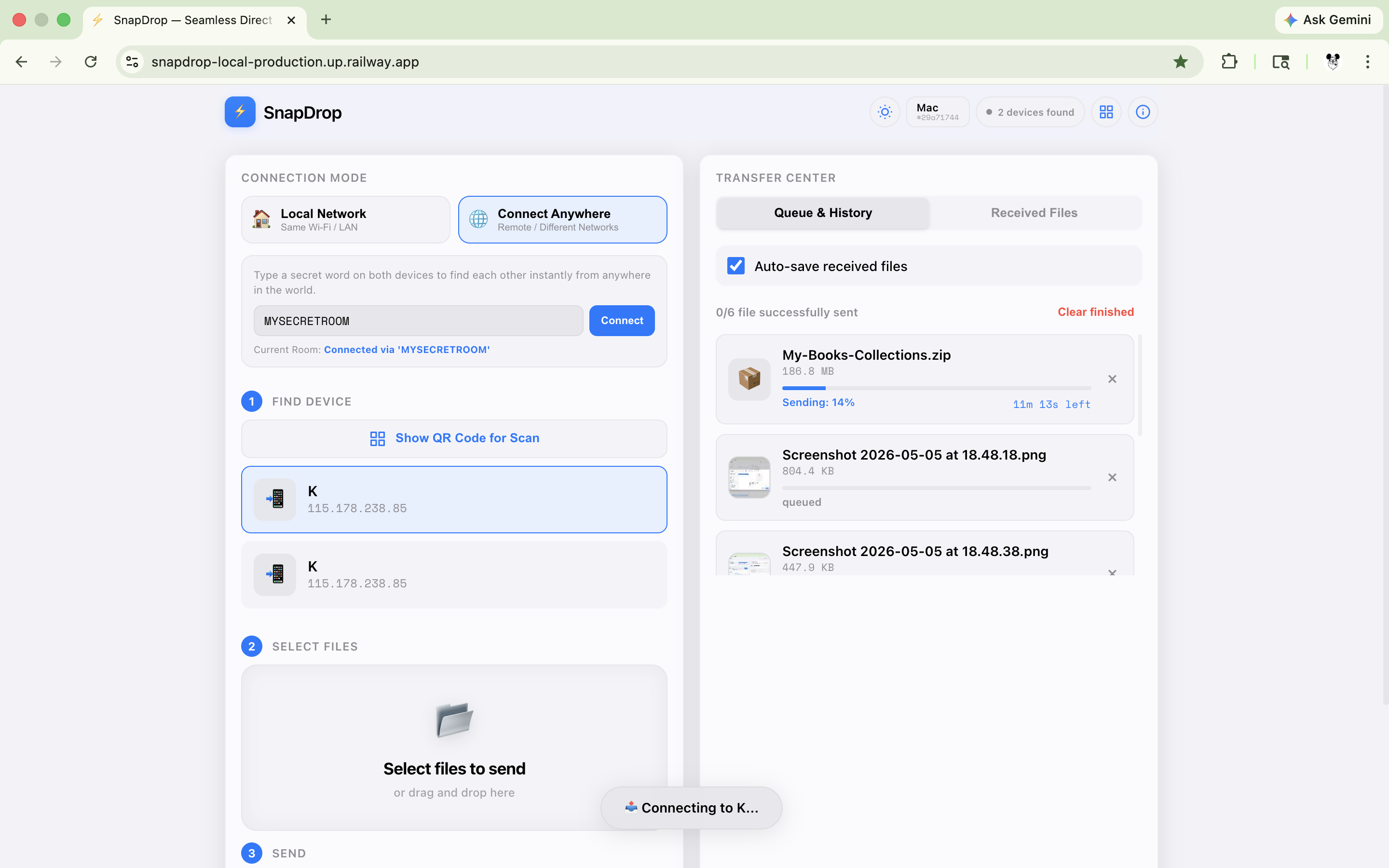Select the highlighted K device card

454,500
